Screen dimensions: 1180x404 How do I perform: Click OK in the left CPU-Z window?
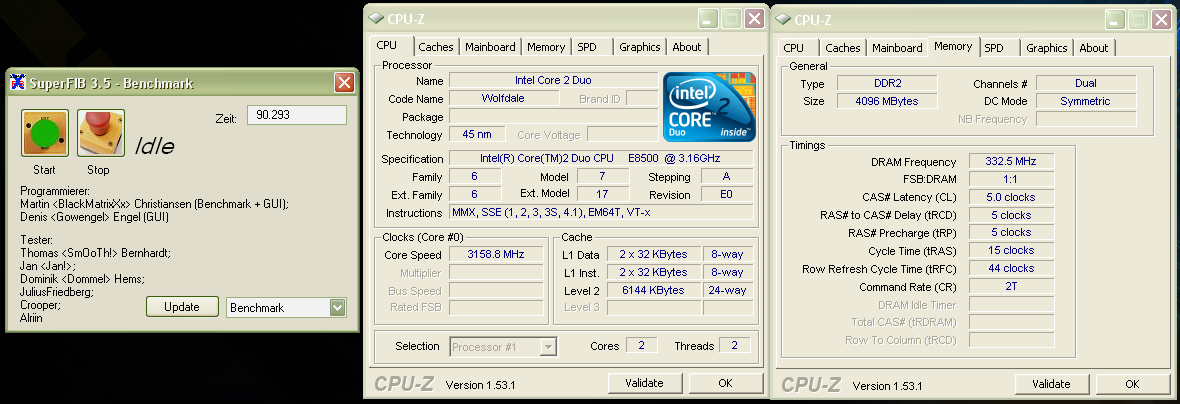click(725, 383)
